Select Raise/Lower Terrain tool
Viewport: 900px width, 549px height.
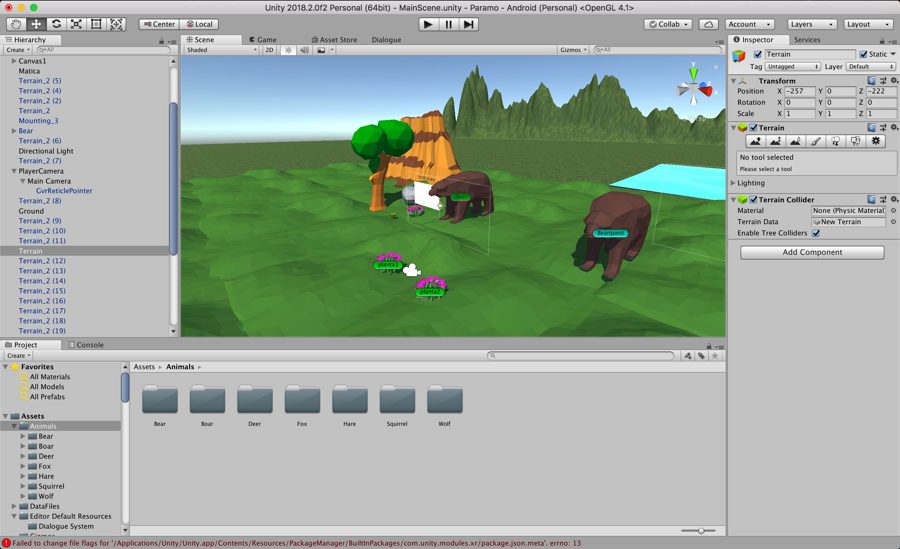[x=755, y=141]
